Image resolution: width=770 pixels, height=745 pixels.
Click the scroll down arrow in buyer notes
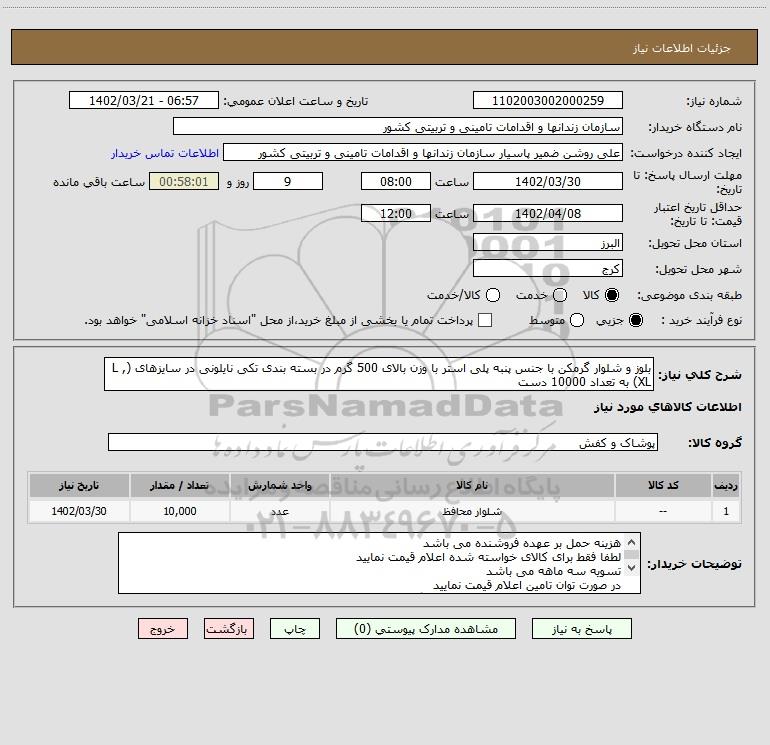click(x=632, y=568)
